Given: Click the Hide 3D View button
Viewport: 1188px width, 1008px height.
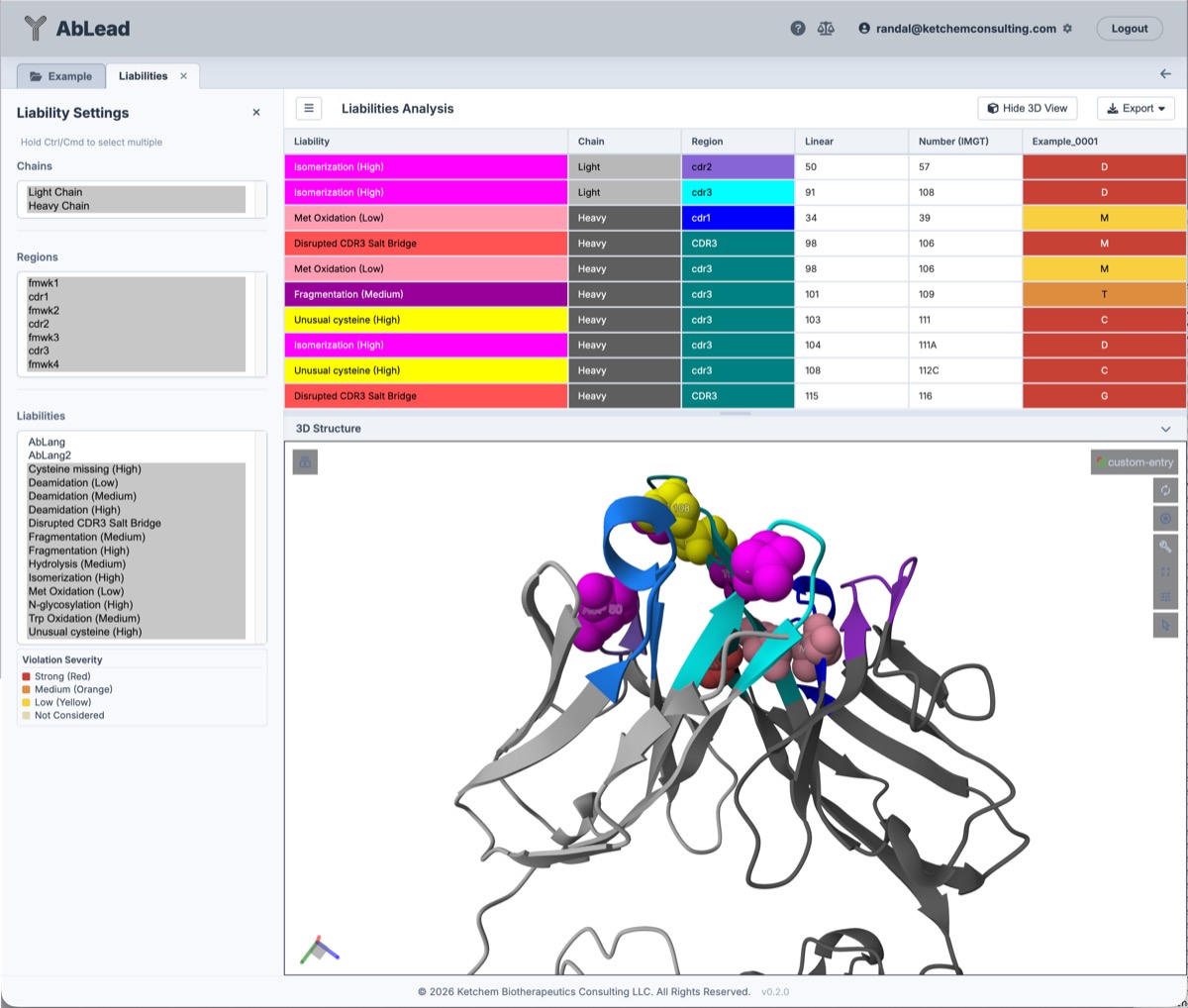Looking at the screenshot, I should point(1027,108).
